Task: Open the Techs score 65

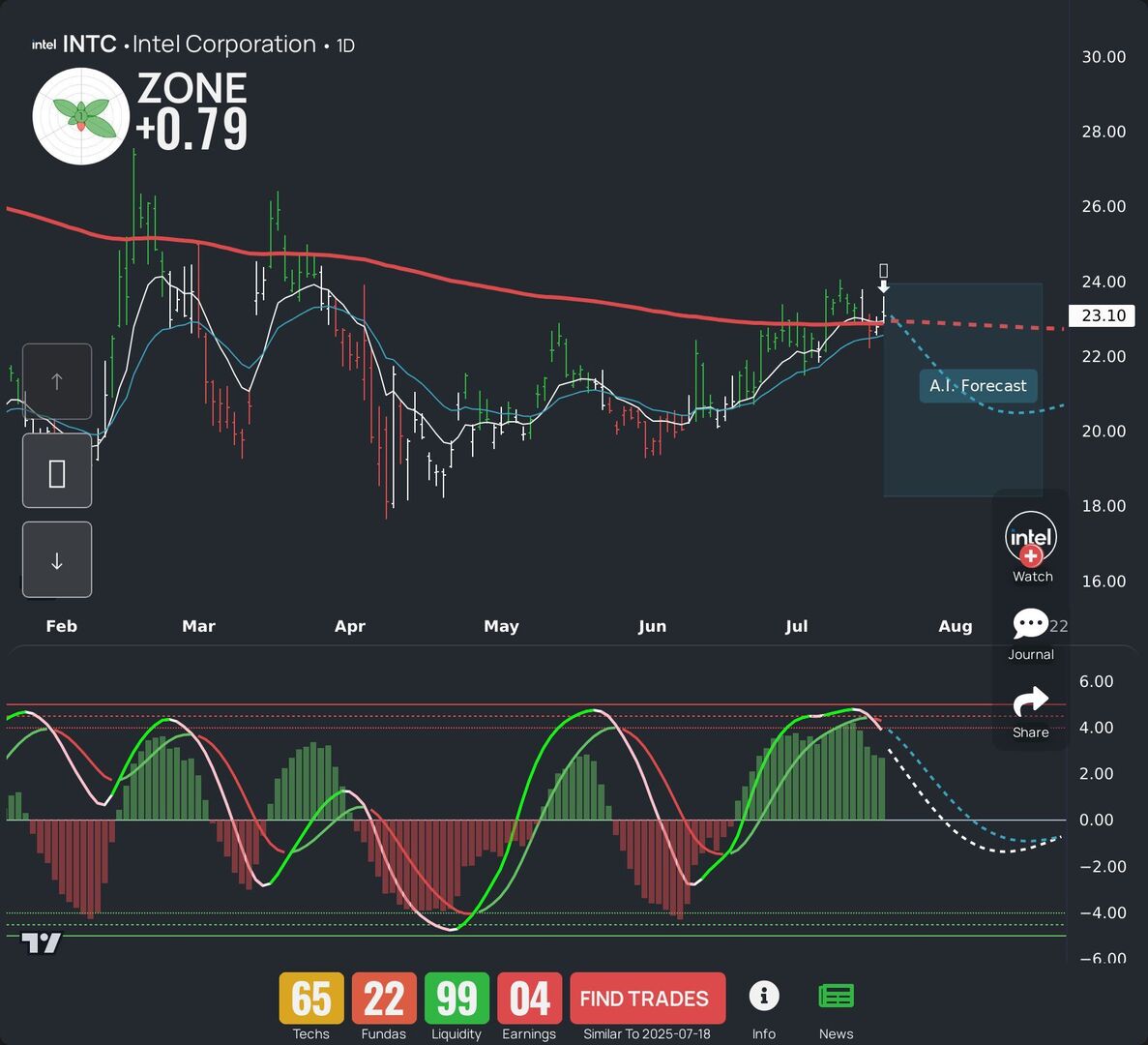Action: tap(311, 999)
